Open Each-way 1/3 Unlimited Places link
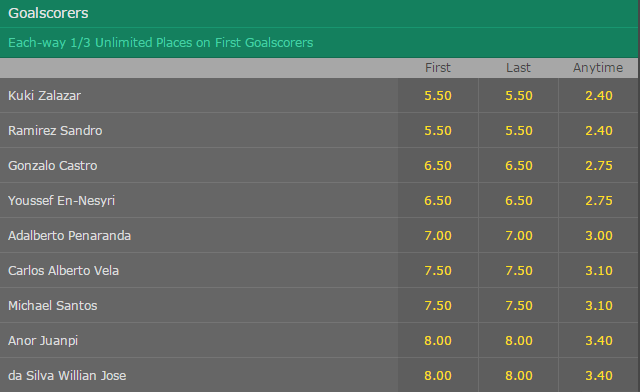This screenshot has width=640, height=392. (x=160, y=43)
